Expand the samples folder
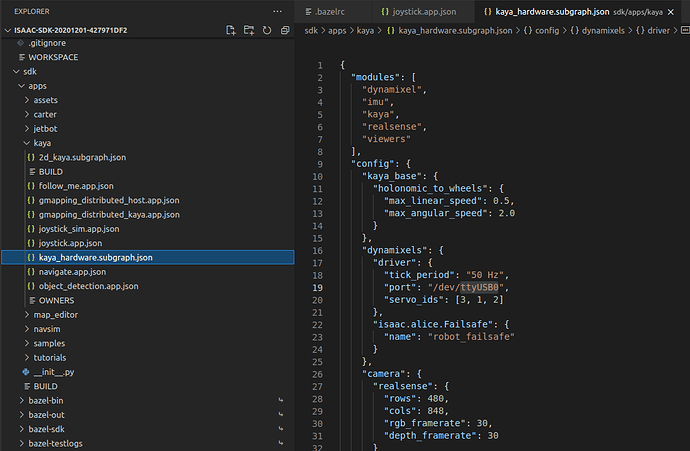Viewport: 690px width, 451px height. (x=27, y=343)
